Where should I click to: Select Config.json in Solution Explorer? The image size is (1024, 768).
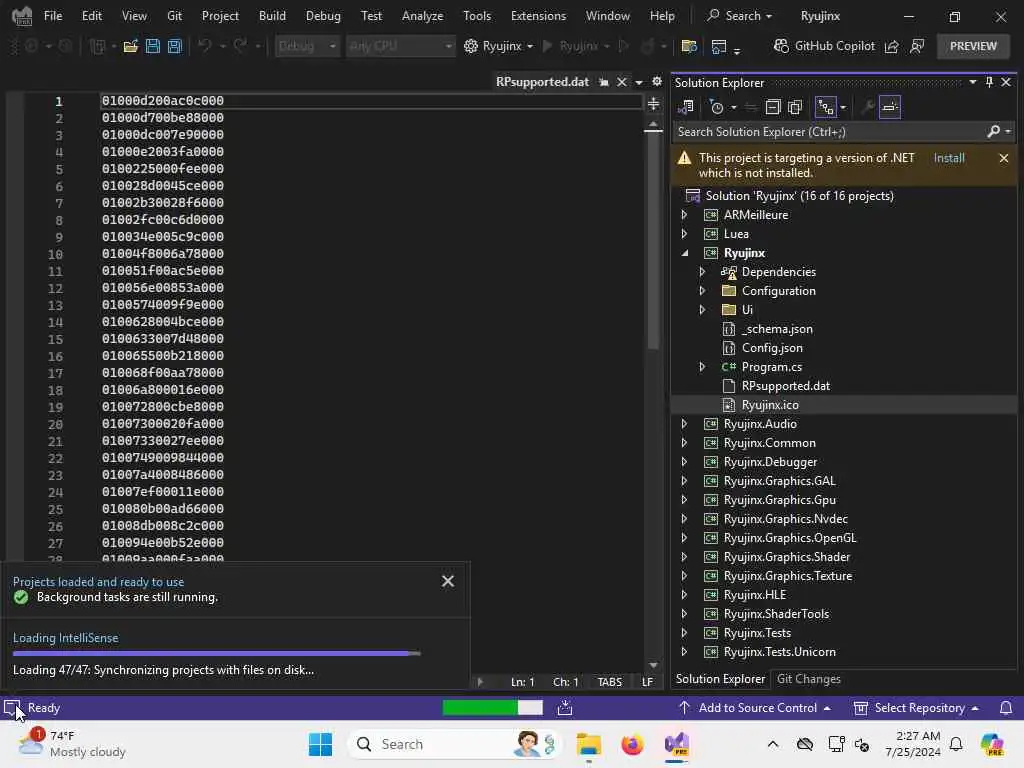(772, 347)
